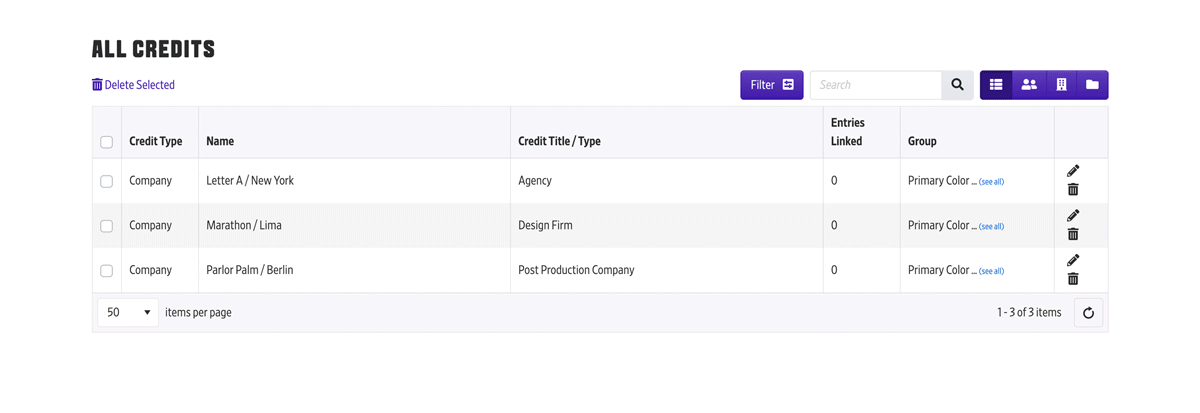The height and width of the screenshot is (413, 1200).
Task: Focus the Search input field
Action: 875,85
